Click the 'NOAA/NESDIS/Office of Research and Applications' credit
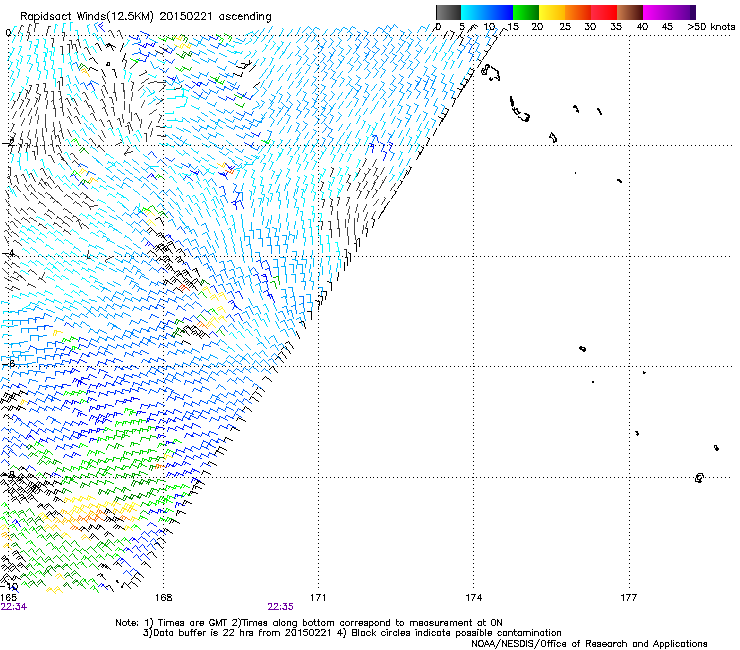The width and height of the screenshot is (740, 650). [x=589, y=644]
